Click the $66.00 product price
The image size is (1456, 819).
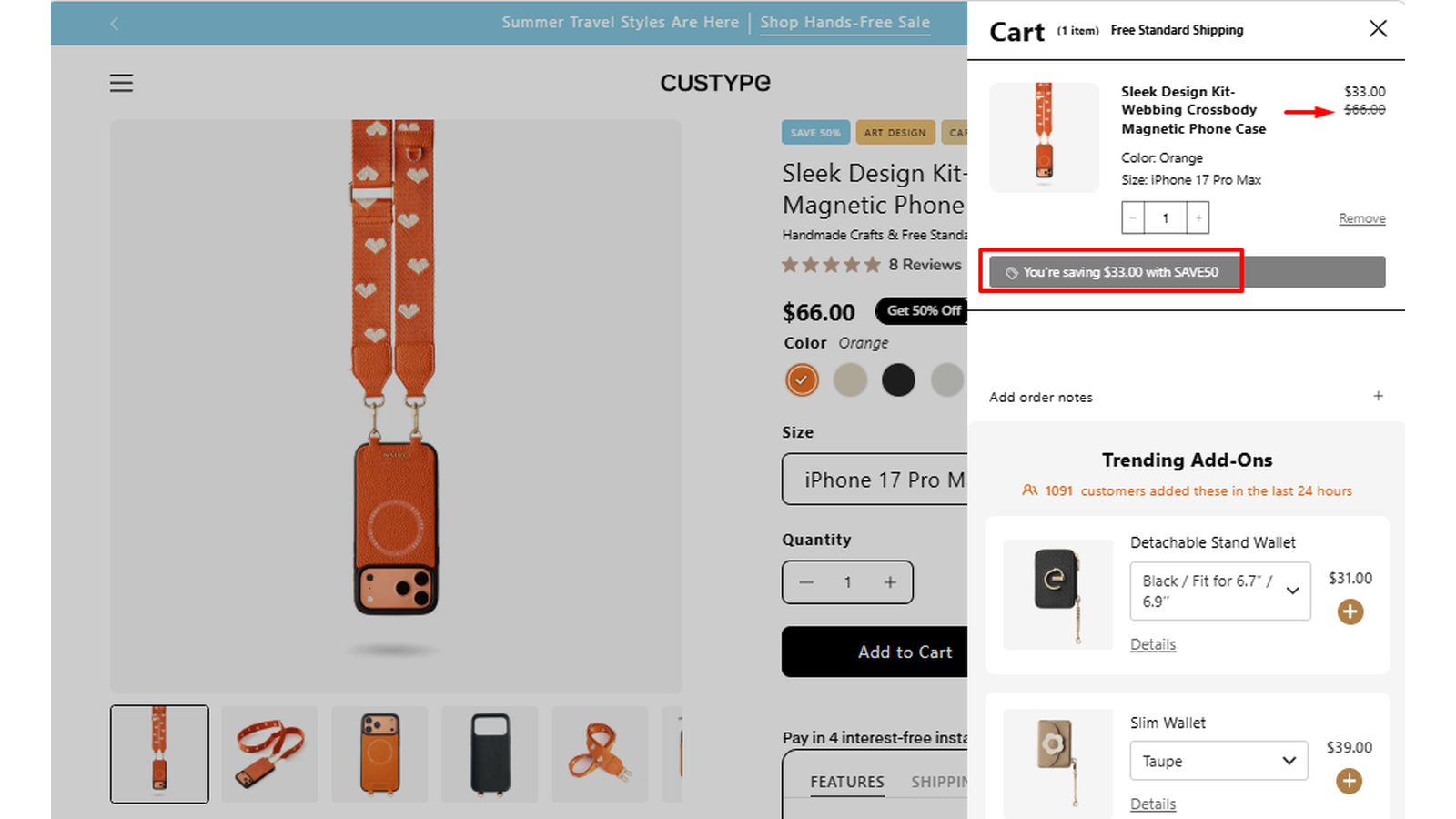point(819,312)
